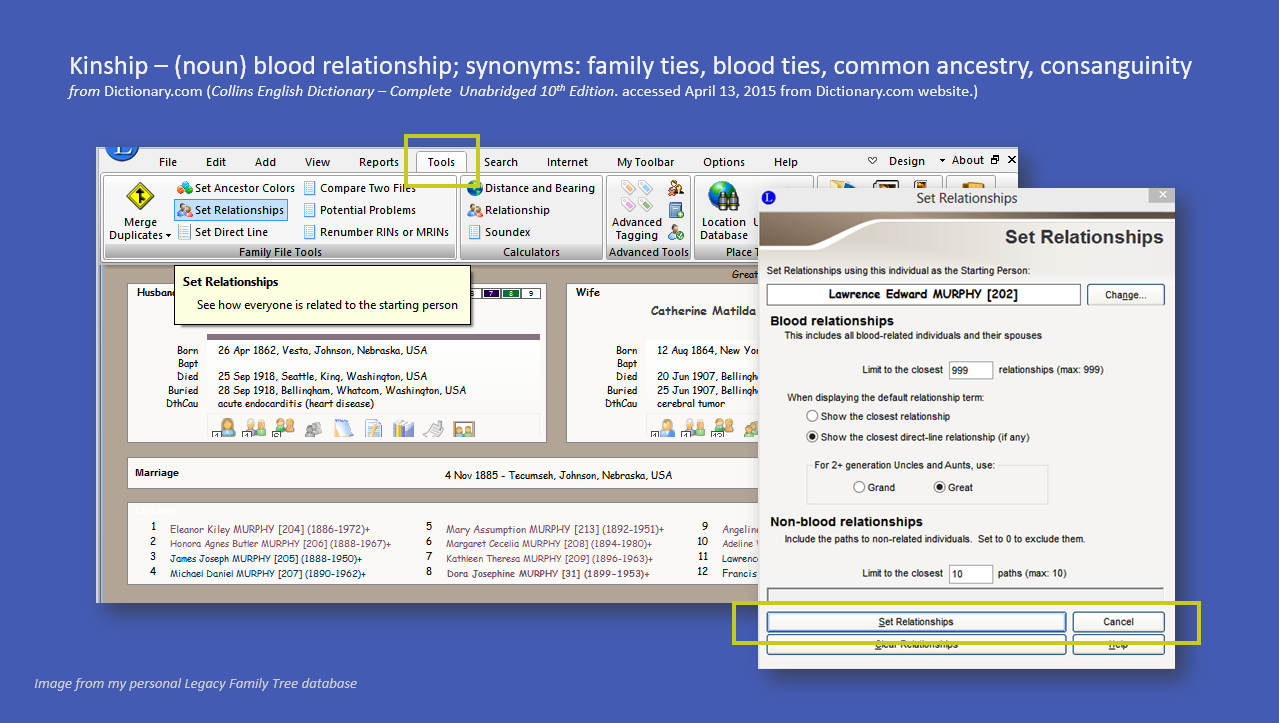Image resolution: width=1279 pixels, height=723 pixels.
Task: Switch to the Add tab
Action: tap(265, 162)
